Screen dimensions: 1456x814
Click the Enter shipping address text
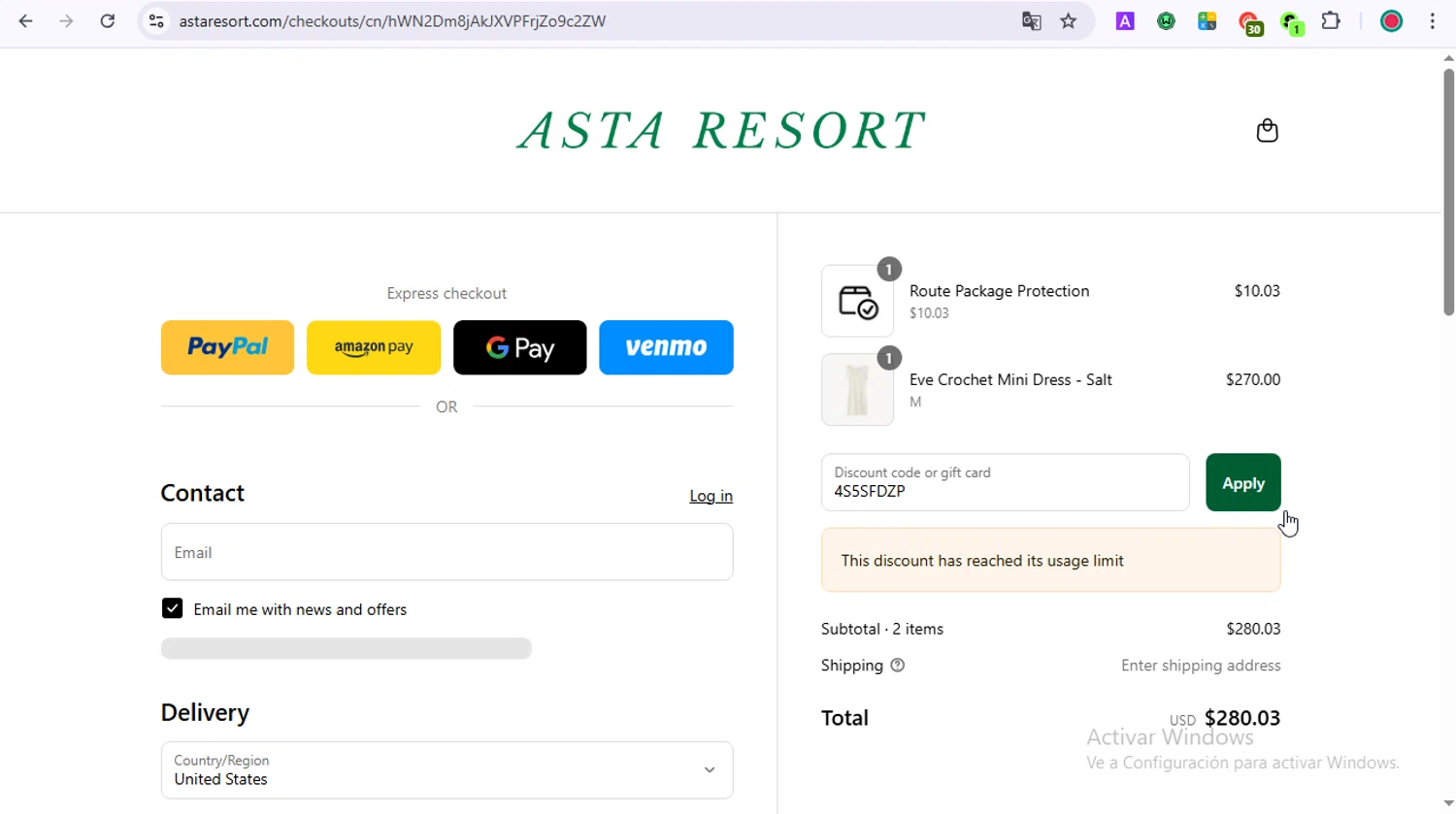(1201, 666)
